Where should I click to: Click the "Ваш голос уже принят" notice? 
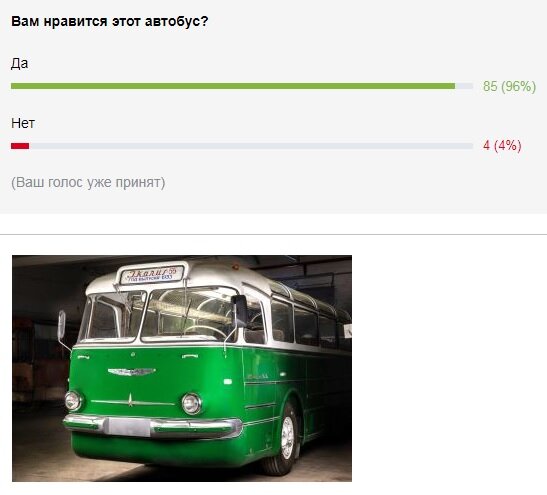tap(88, 182)
